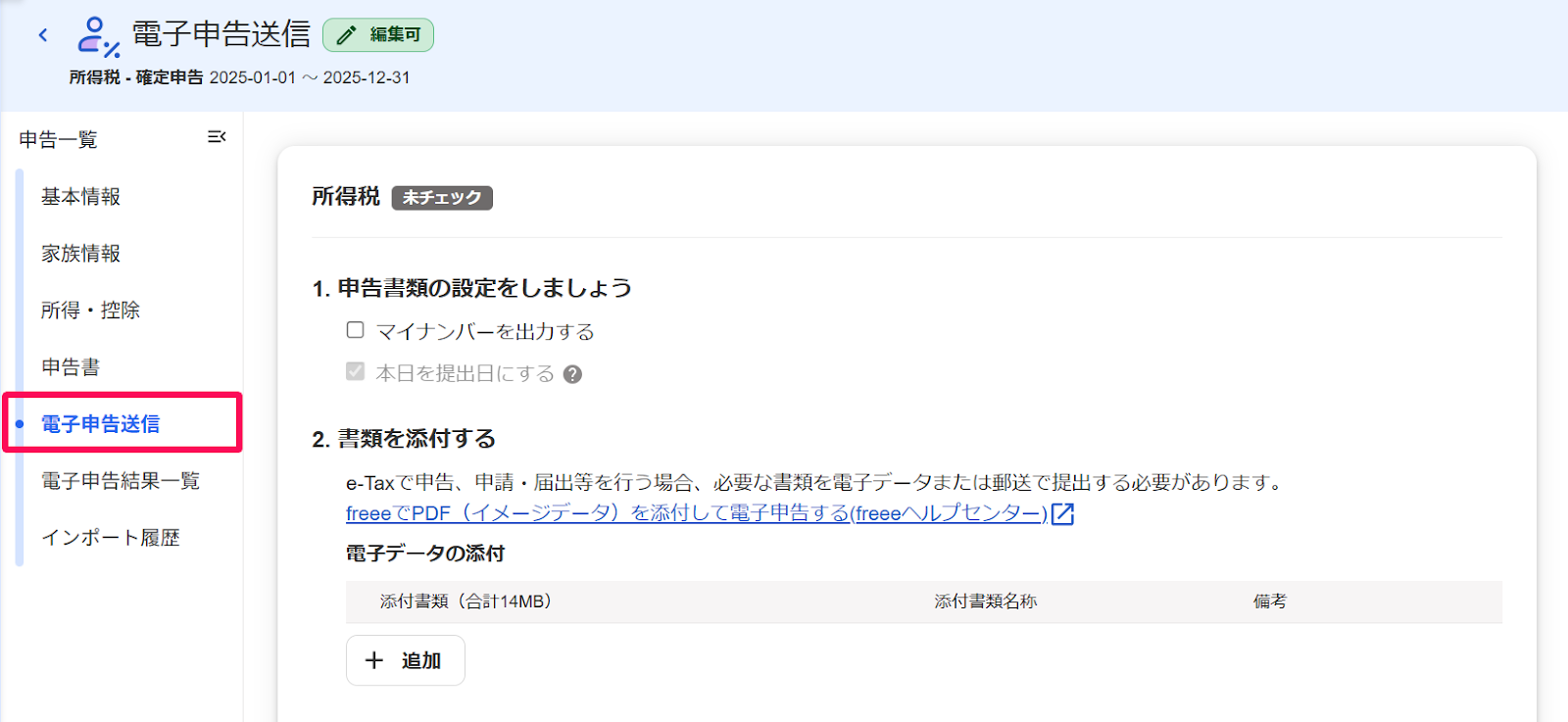Click the 申告一覧 sidebar heading
The height and width of the screenshot is (722, 1568).
click(59, 140)
